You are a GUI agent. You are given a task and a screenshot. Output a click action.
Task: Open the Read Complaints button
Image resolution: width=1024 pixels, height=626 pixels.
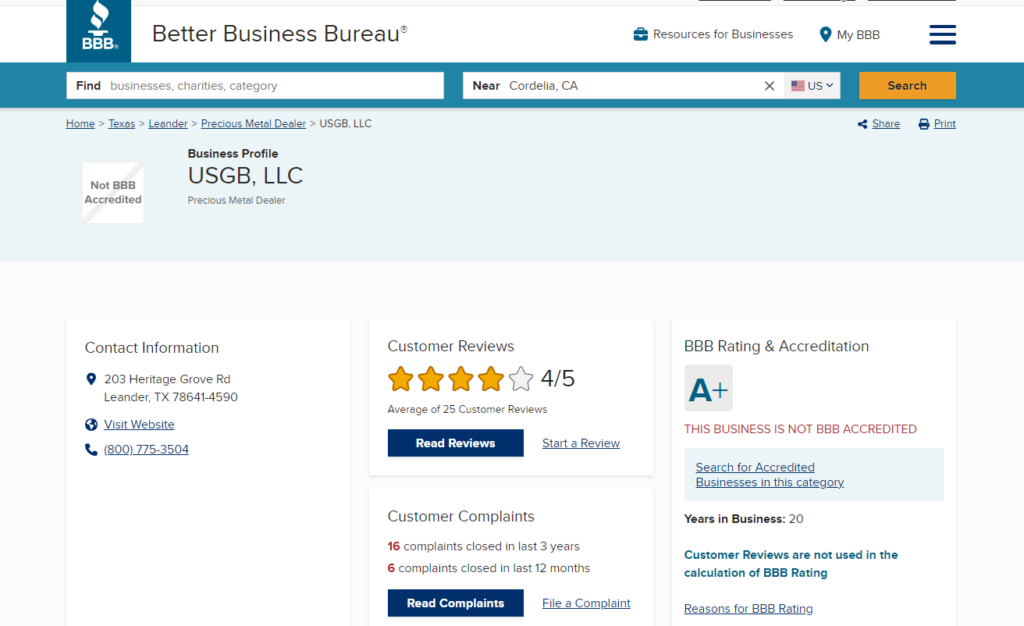455,603
